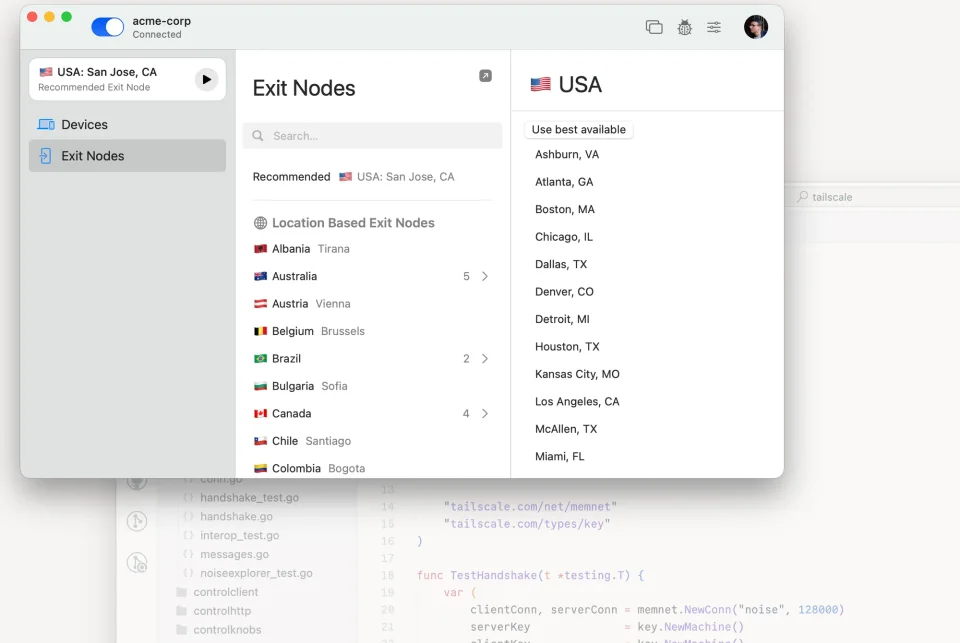Select Australia country row
The width and height of the screenshot is (960, 643).
point(372,276)
